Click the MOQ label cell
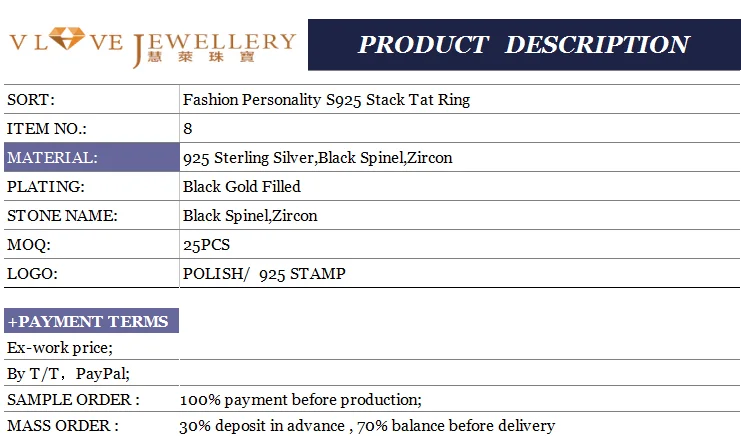Viewport: 741px width, 436px height. pos(28,245)
